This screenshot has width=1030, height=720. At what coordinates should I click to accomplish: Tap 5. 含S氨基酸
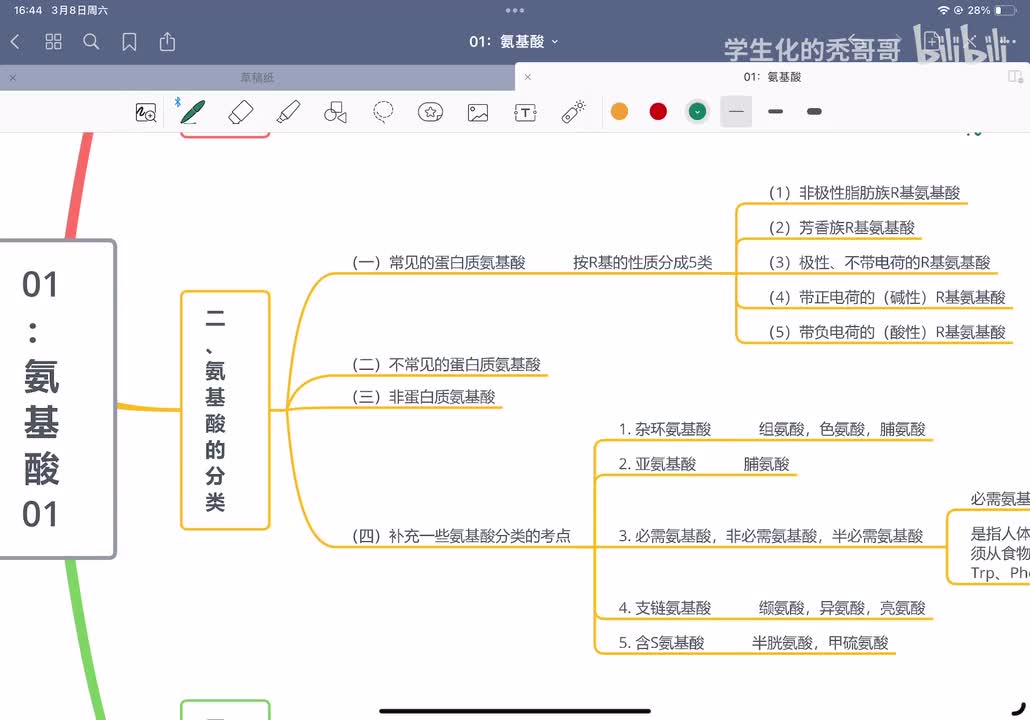click(x=661, y=643)
